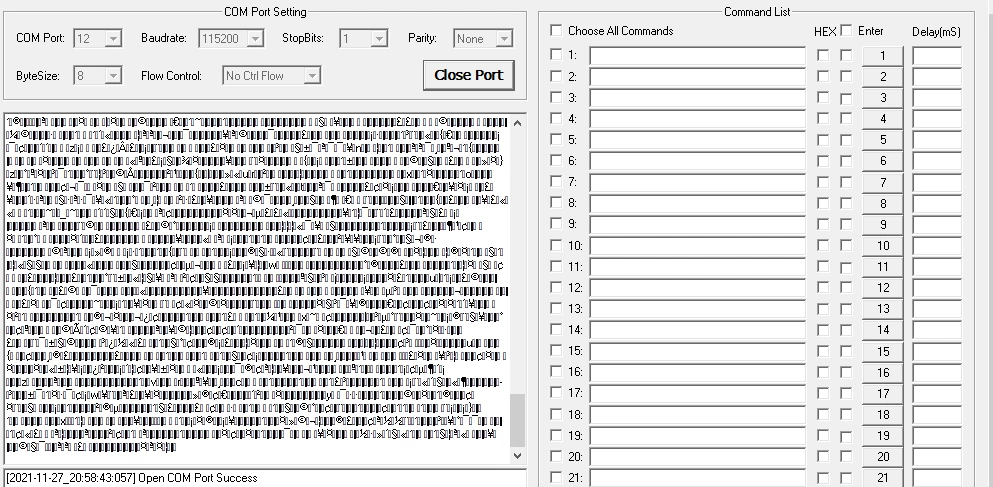Screen dimensions: 993x487
Task: Click the command 6 text field
Action: click(697, 161)
